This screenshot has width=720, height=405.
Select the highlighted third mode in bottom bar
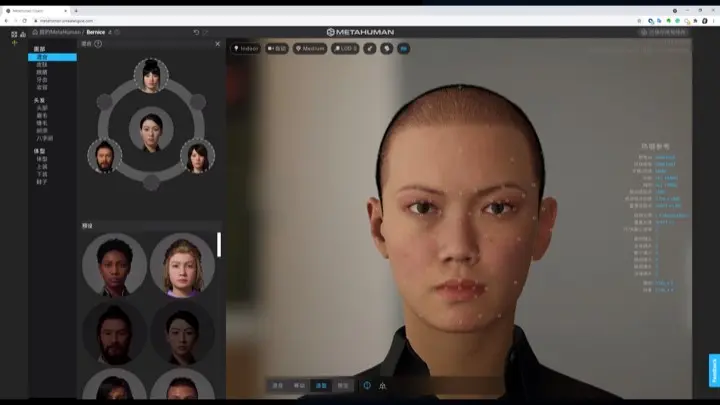pos(320,385)
